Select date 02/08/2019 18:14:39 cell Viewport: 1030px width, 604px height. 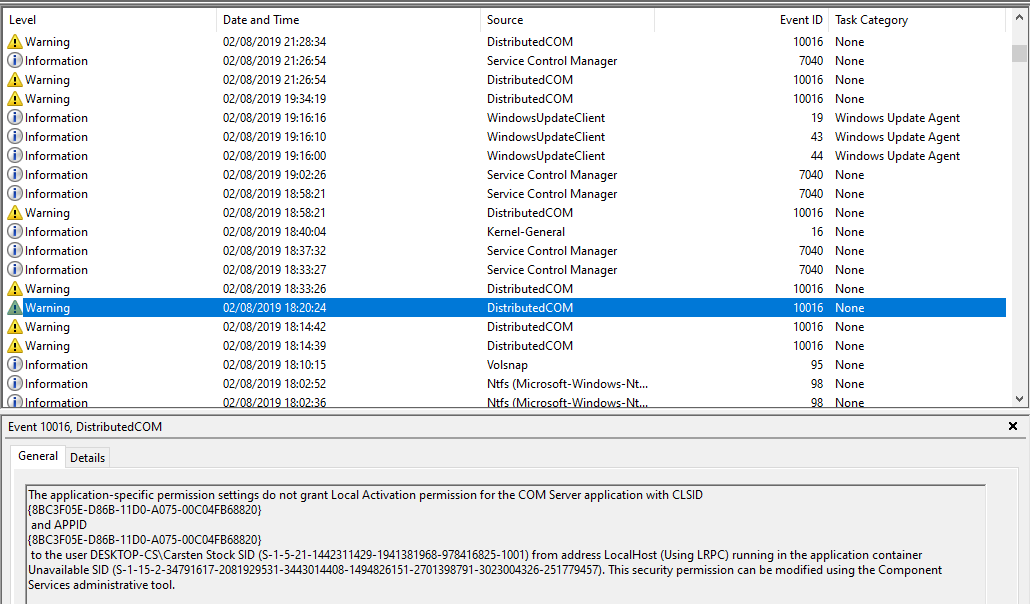click(275, 346)
